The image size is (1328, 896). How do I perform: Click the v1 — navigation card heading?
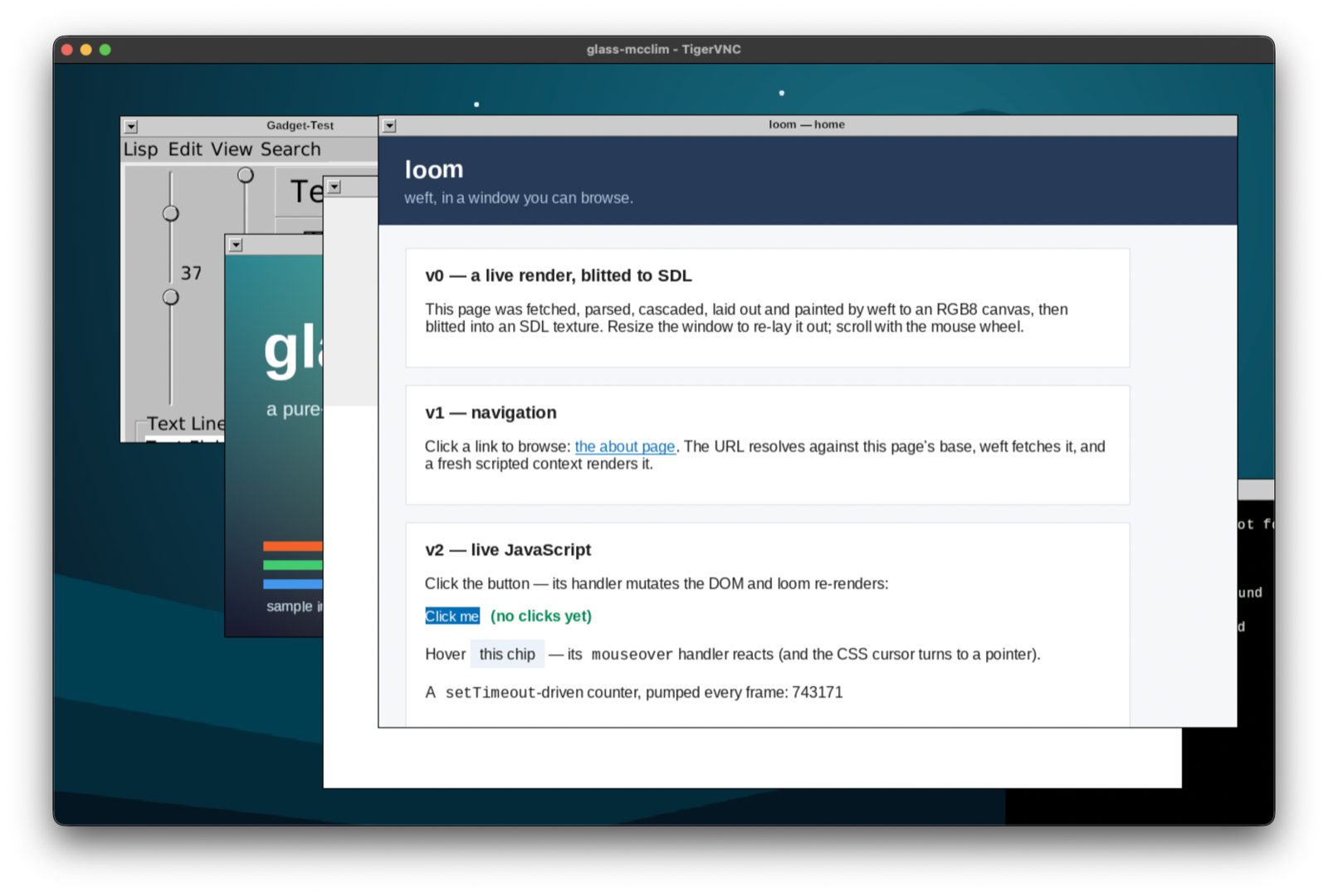pyautogui.click(x=491, y=412)
